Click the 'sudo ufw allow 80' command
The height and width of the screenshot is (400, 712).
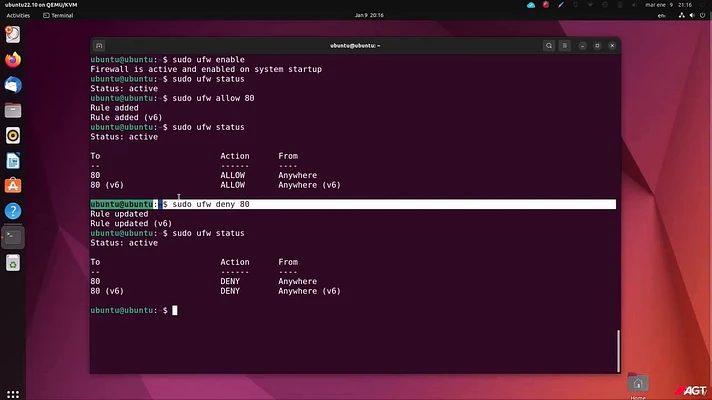213,98
